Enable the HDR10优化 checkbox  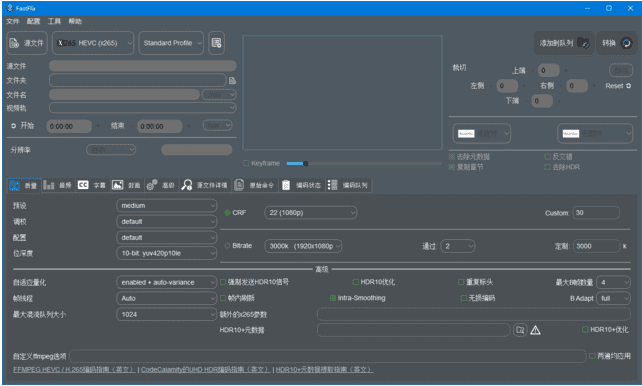[x=356, y=282]
